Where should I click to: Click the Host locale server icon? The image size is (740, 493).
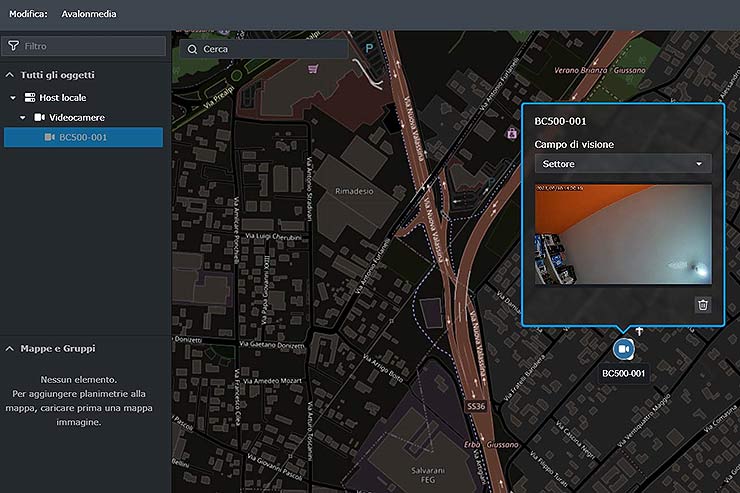pyautogui.click(x=29, y=97)
